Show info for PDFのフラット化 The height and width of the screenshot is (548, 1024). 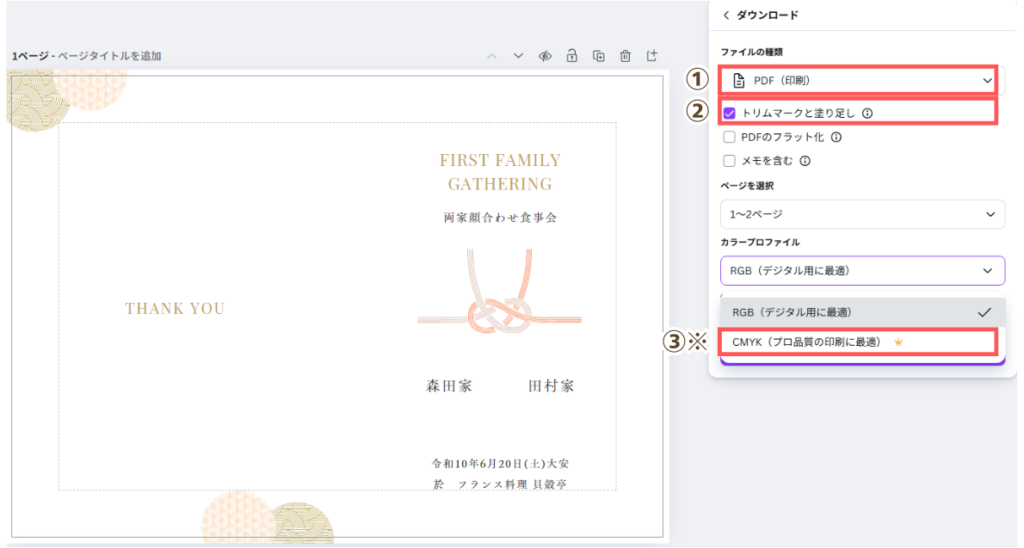click(836, 137)
